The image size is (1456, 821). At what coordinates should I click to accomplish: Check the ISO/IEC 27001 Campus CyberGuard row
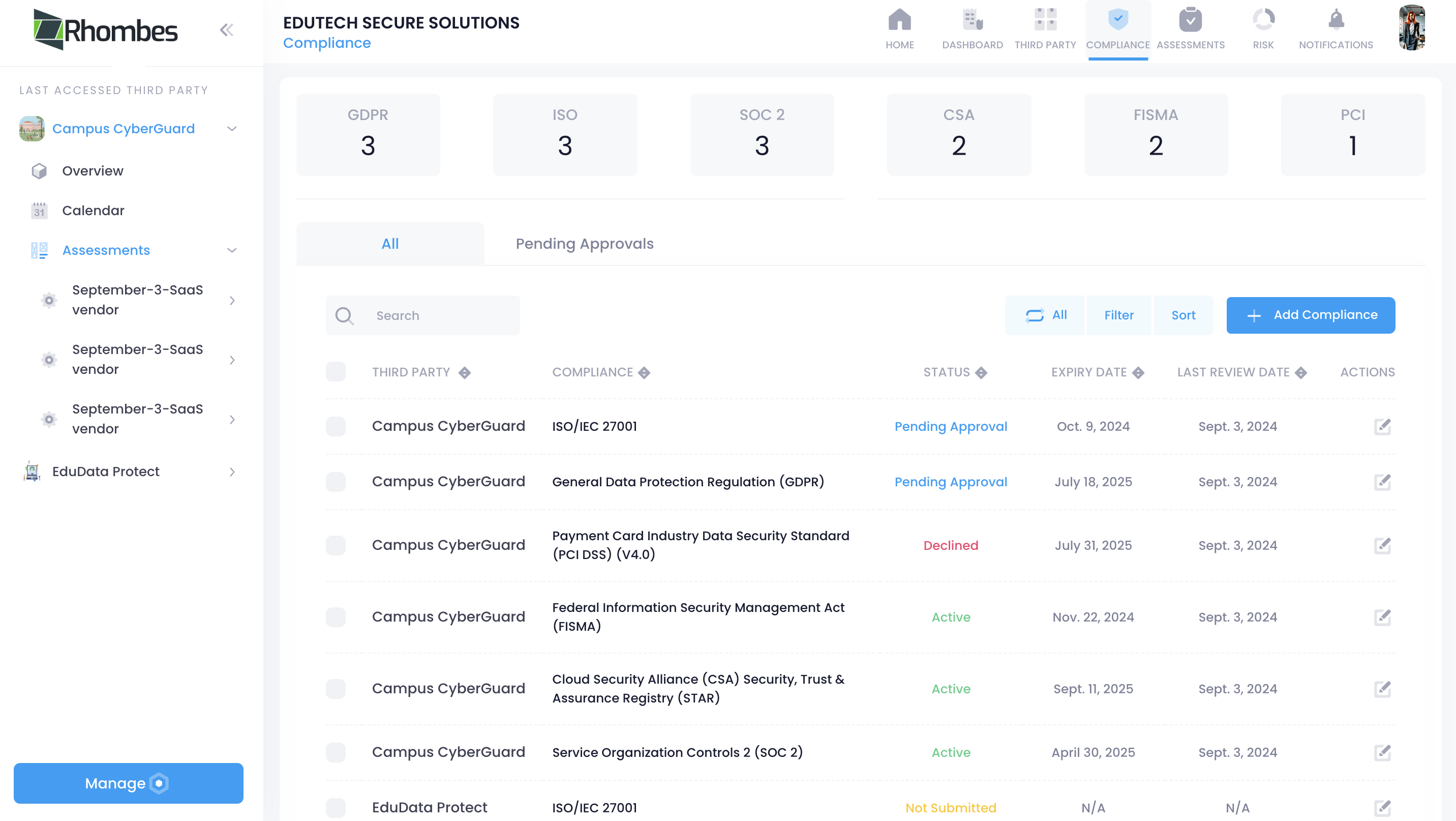(x=335, y=426)
